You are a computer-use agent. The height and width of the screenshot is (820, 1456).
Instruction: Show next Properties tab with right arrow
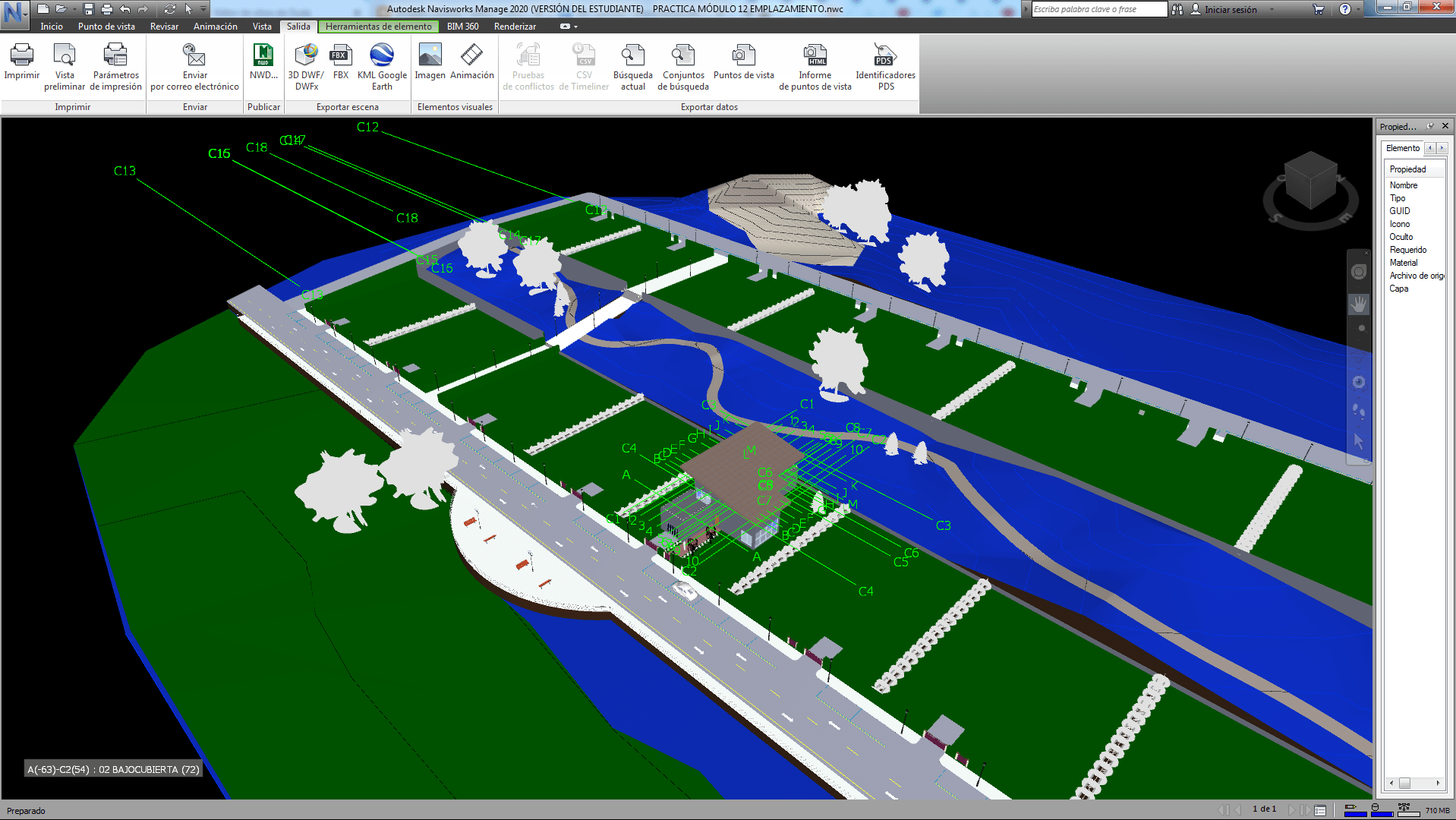(x=1442, y=148)
